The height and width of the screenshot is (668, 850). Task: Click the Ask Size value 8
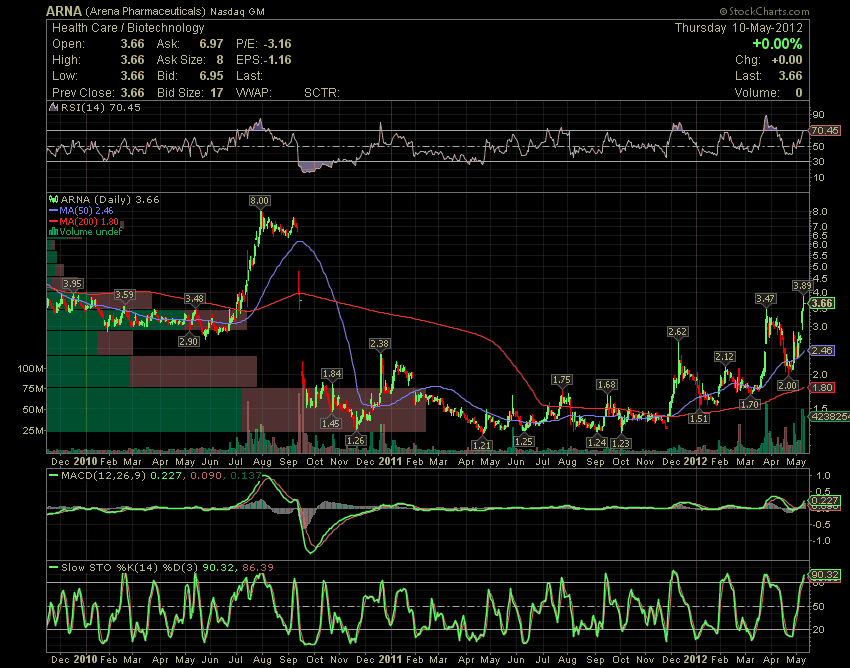pos(220,60)
